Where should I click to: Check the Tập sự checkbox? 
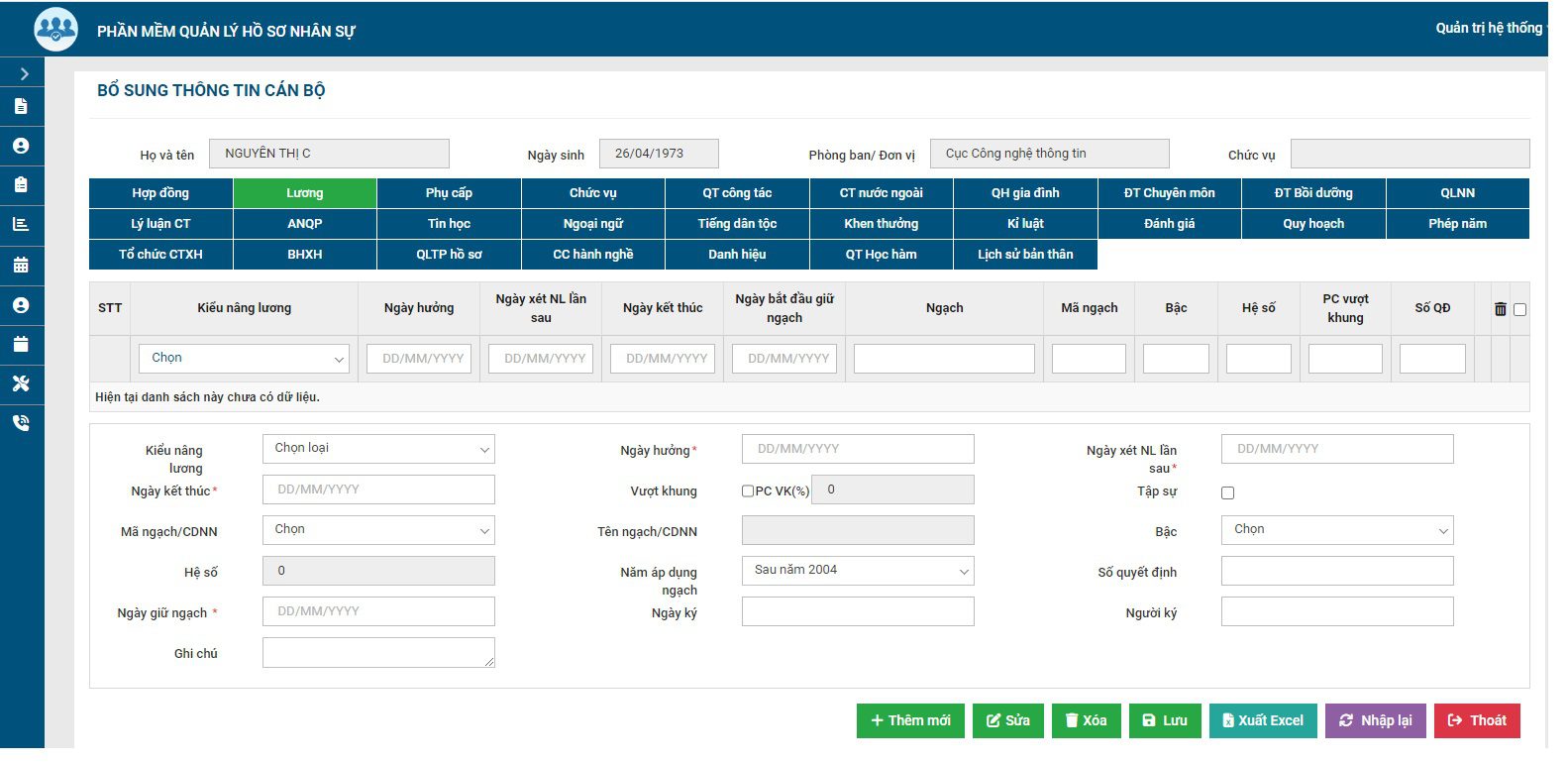pyautogui.click(x=1227, y=492)
